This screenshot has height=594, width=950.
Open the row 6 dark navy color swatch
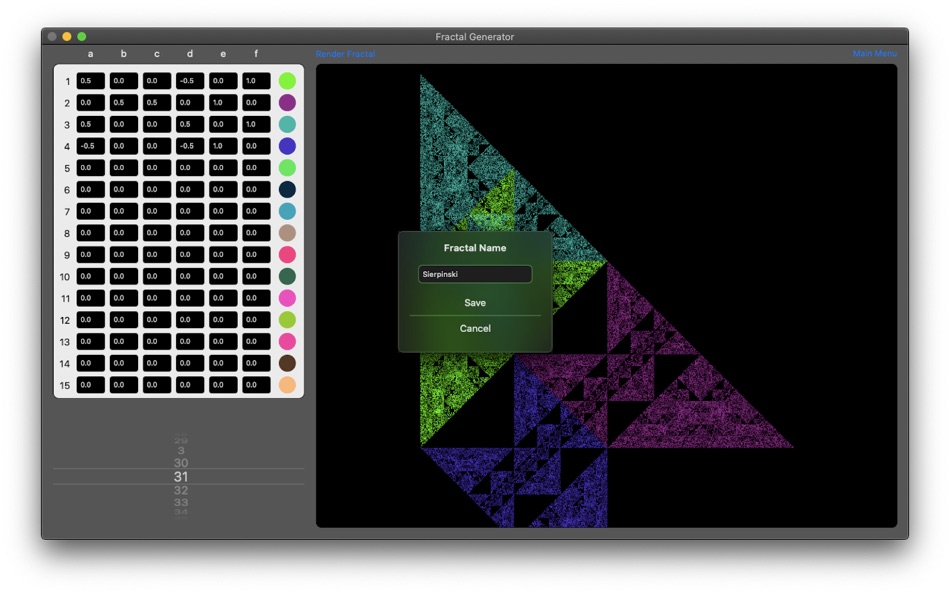[287, 189]
